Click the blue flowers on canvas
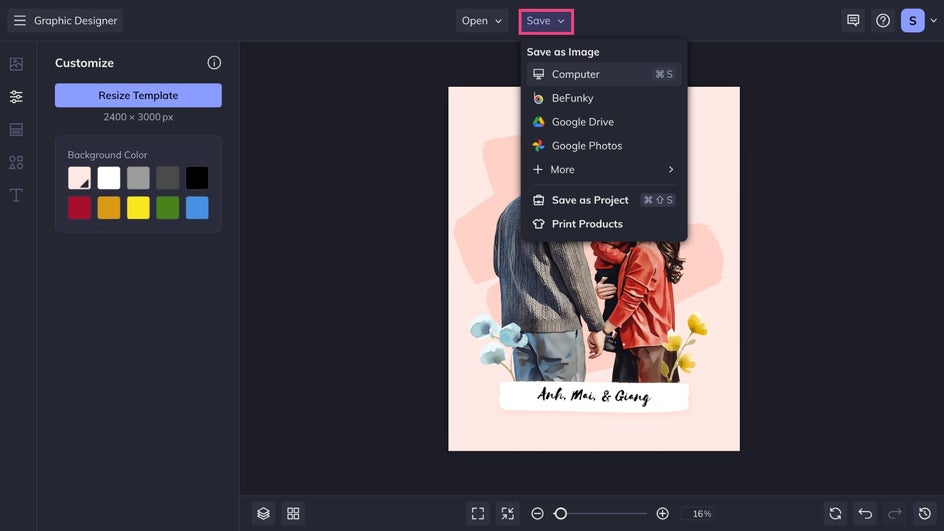Screen dimensions: 944x531 [x=500, y=345]
